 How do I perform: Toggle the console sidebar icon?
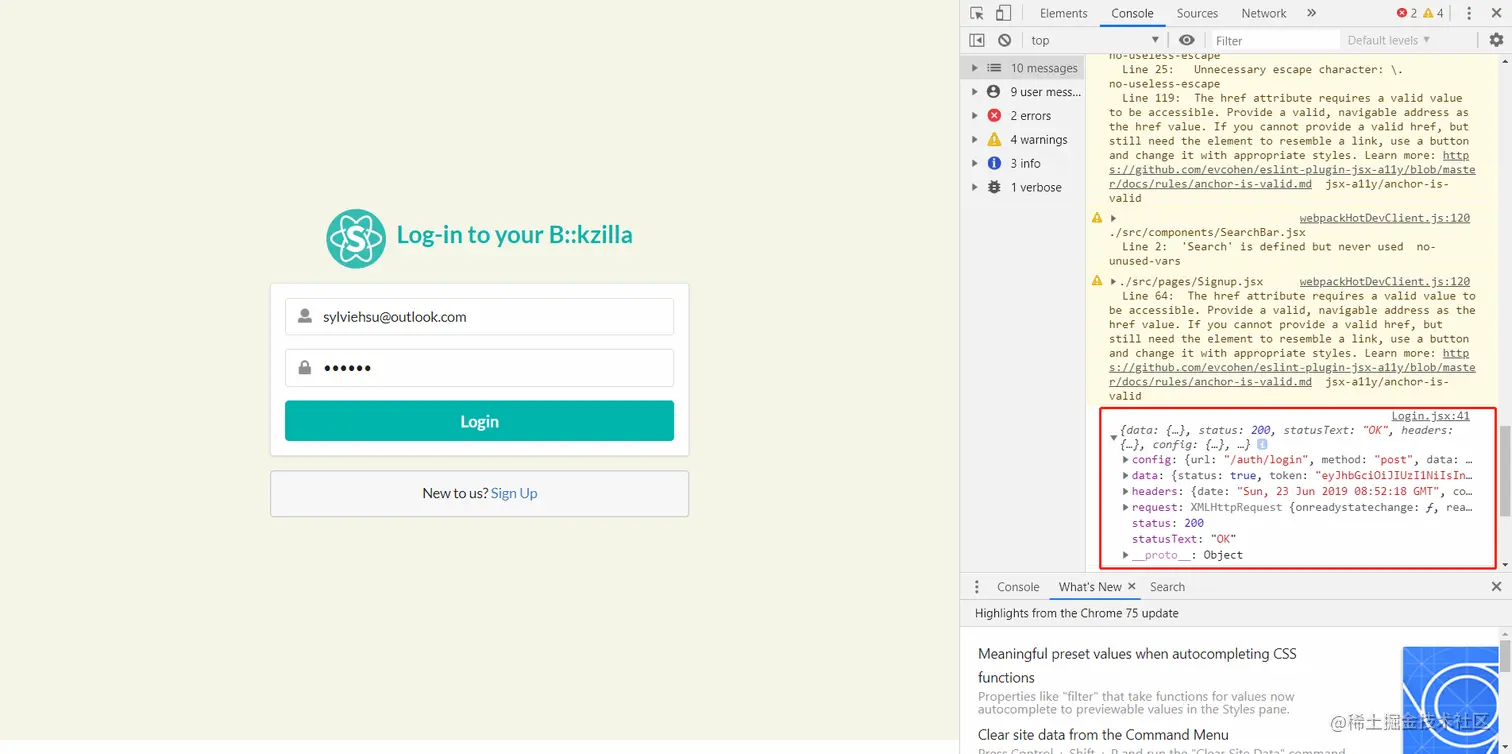coord(977,40)
